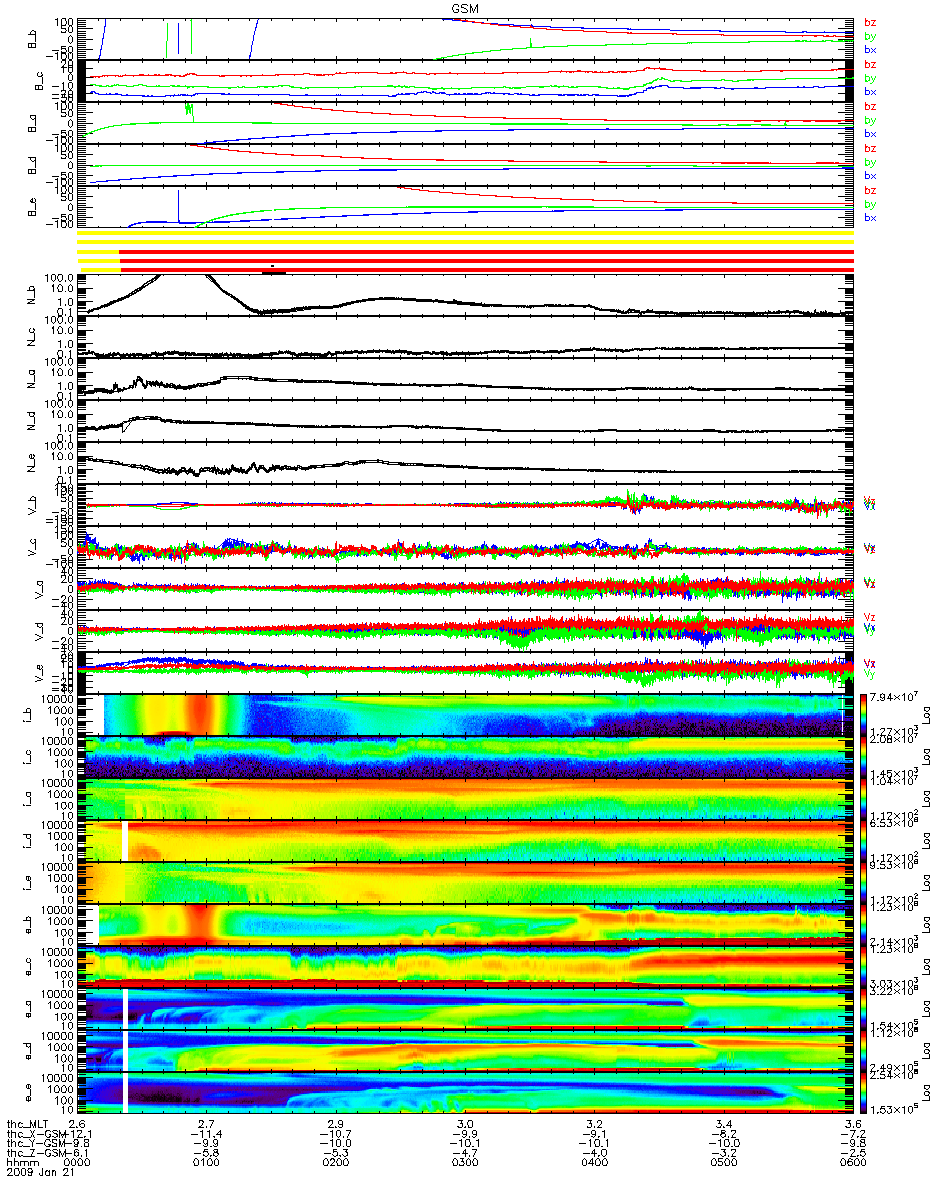Image resolution: width=930 pixels, height=1200 pixels.
Task: Click the white data gap in i_d panel
Action: [125, 841]
